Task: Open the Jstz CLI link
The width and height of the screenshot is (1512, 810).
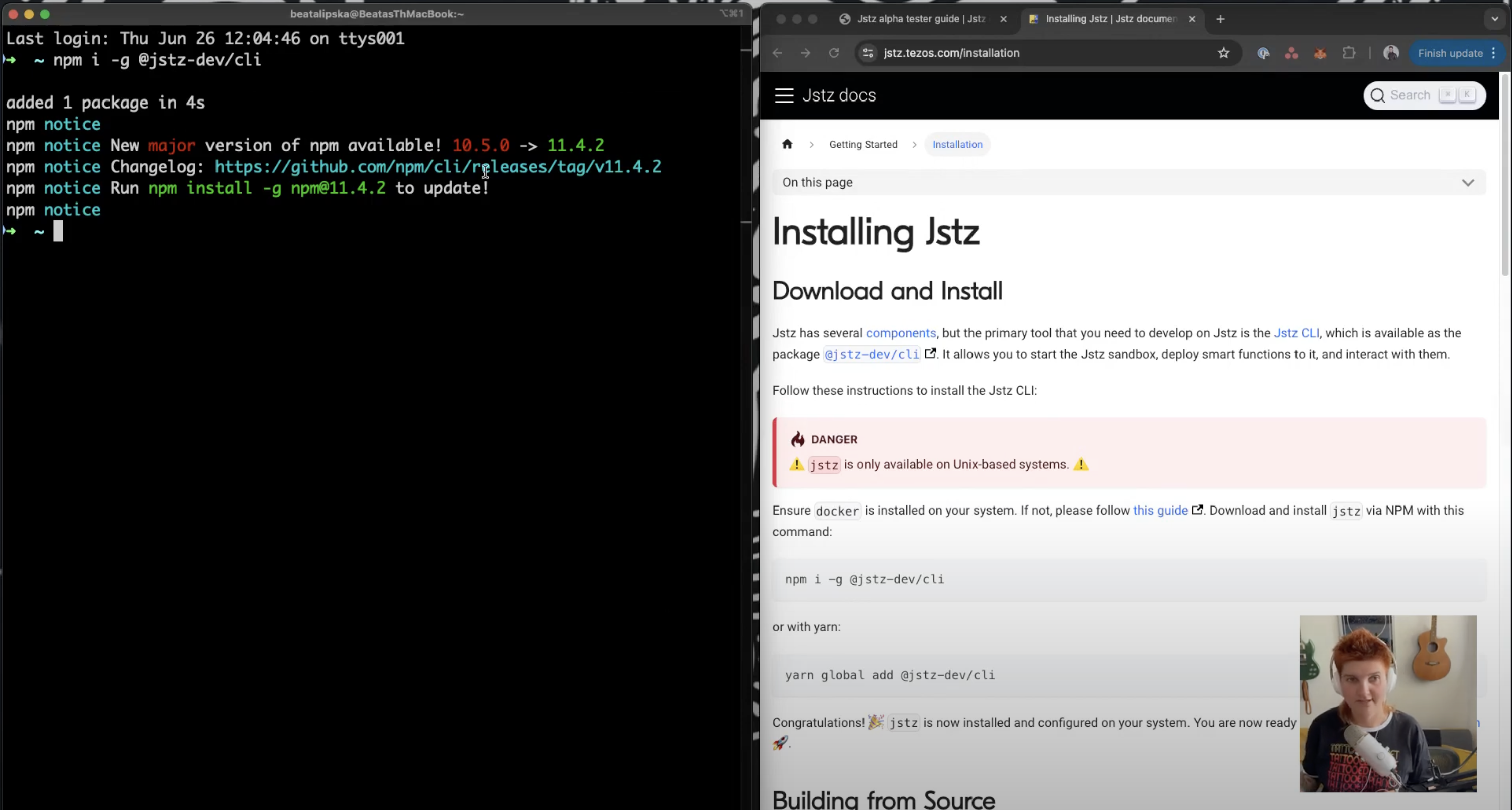Action: (x=1296, y=333)
